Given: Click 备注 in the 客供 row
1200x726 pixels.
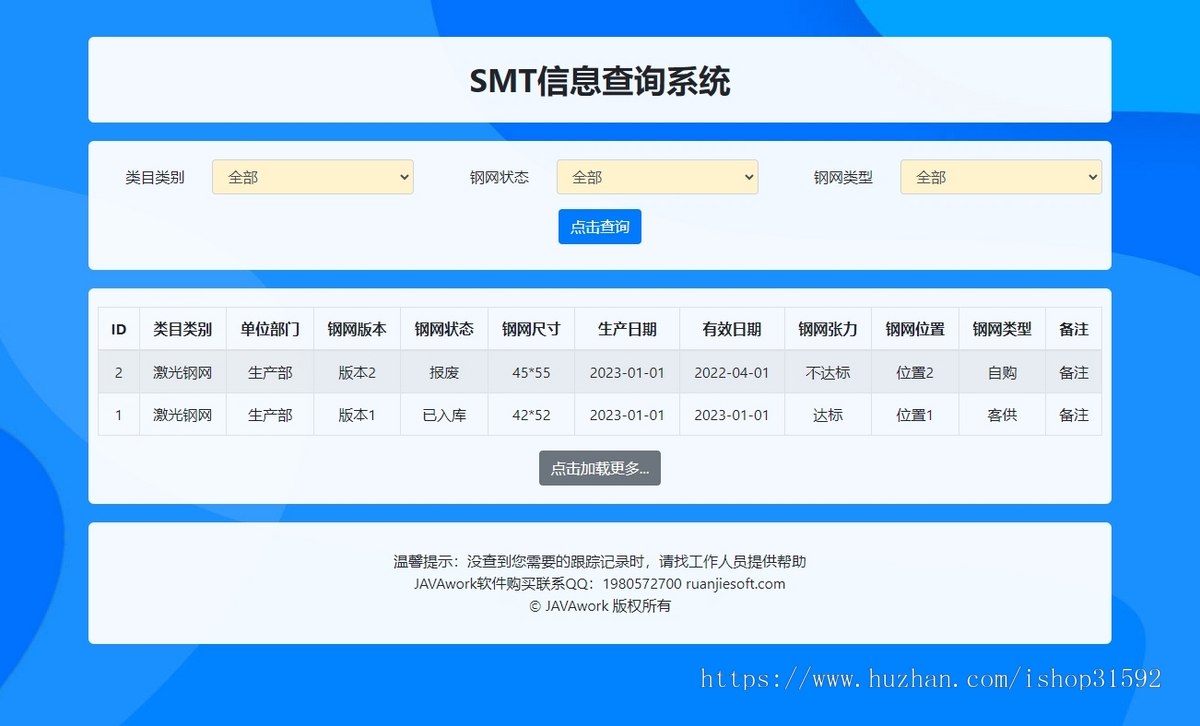Looking at the screenshot, I should point(1074,414).
